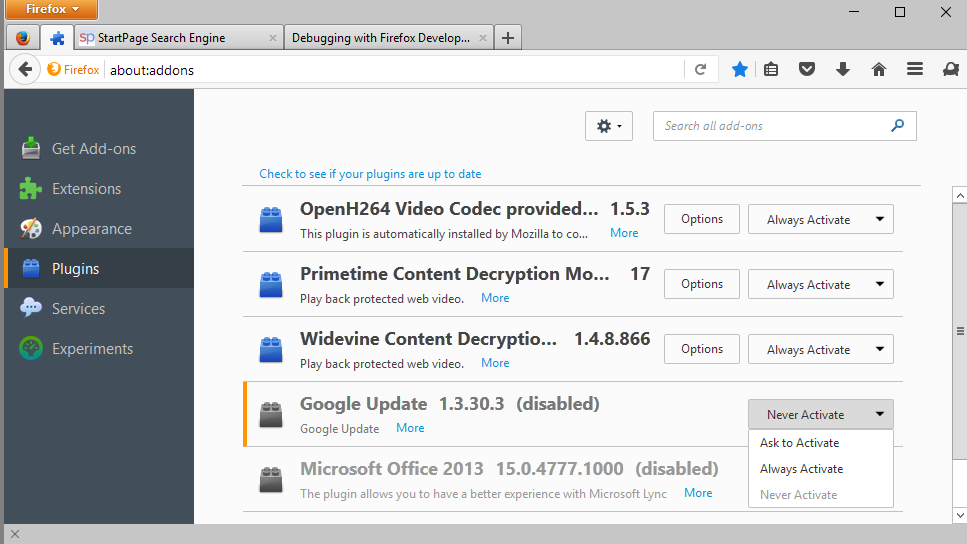Click More link for OpenH264 plugin

[x=624, y=233]
